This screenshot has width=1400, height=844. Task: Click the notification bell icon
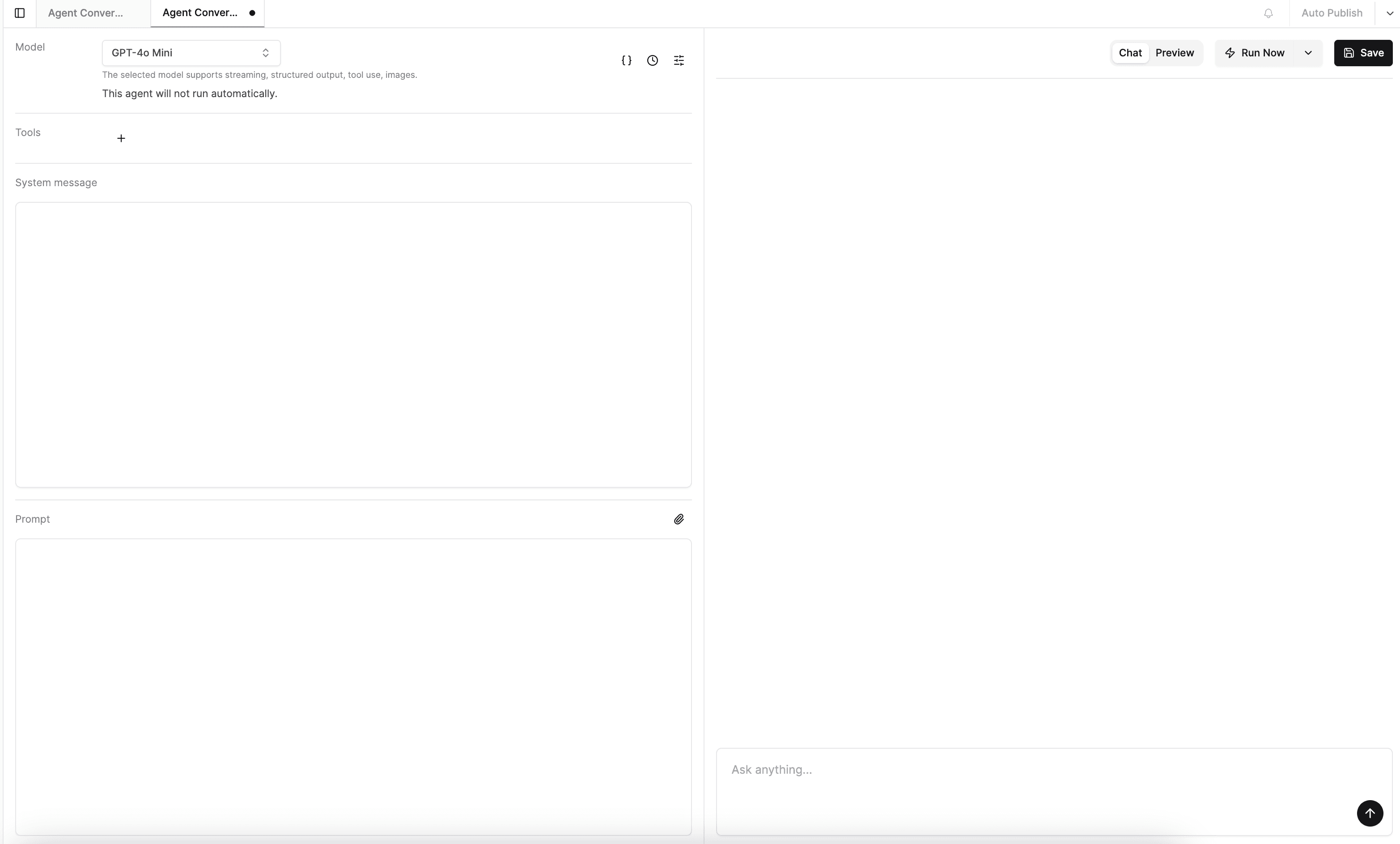point(1268,13)
